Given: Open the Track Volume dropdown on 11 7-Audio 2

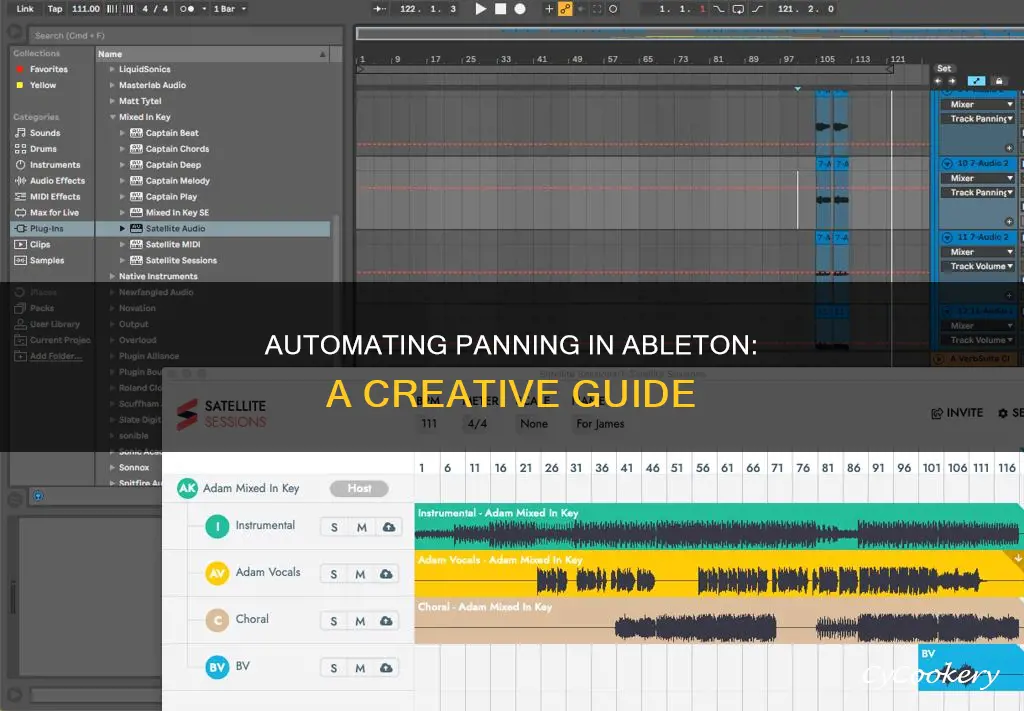Looking at the screenshot, I should click(x=978, y=266).
